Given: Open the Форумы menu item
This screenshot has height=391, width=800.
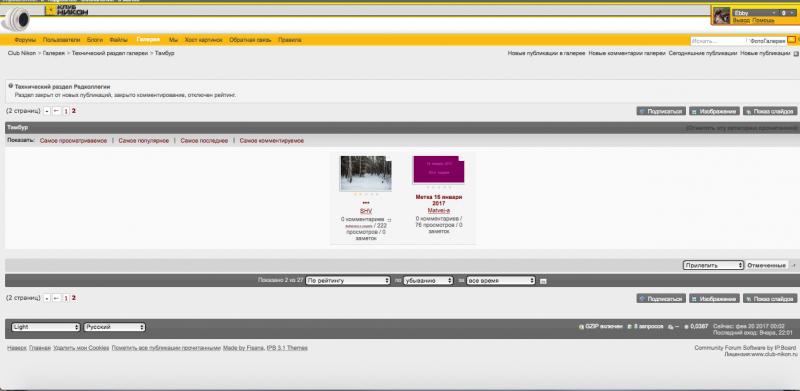Looking at the screenshot, I should (x=25, y=40).
